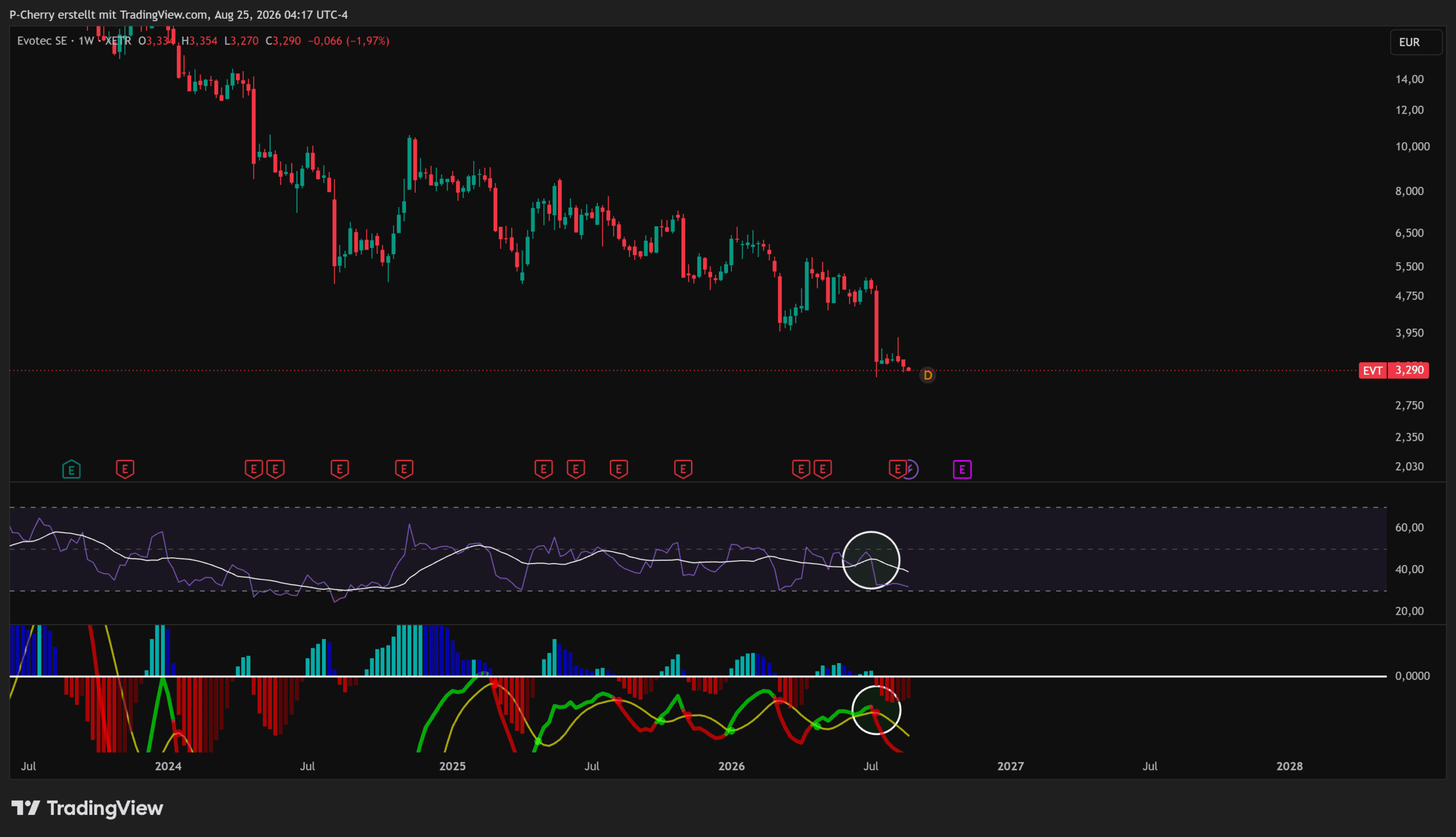Click the magenta upcoming earnings E marker
This screenshot has width=1456, height=837.
[962, 470]
